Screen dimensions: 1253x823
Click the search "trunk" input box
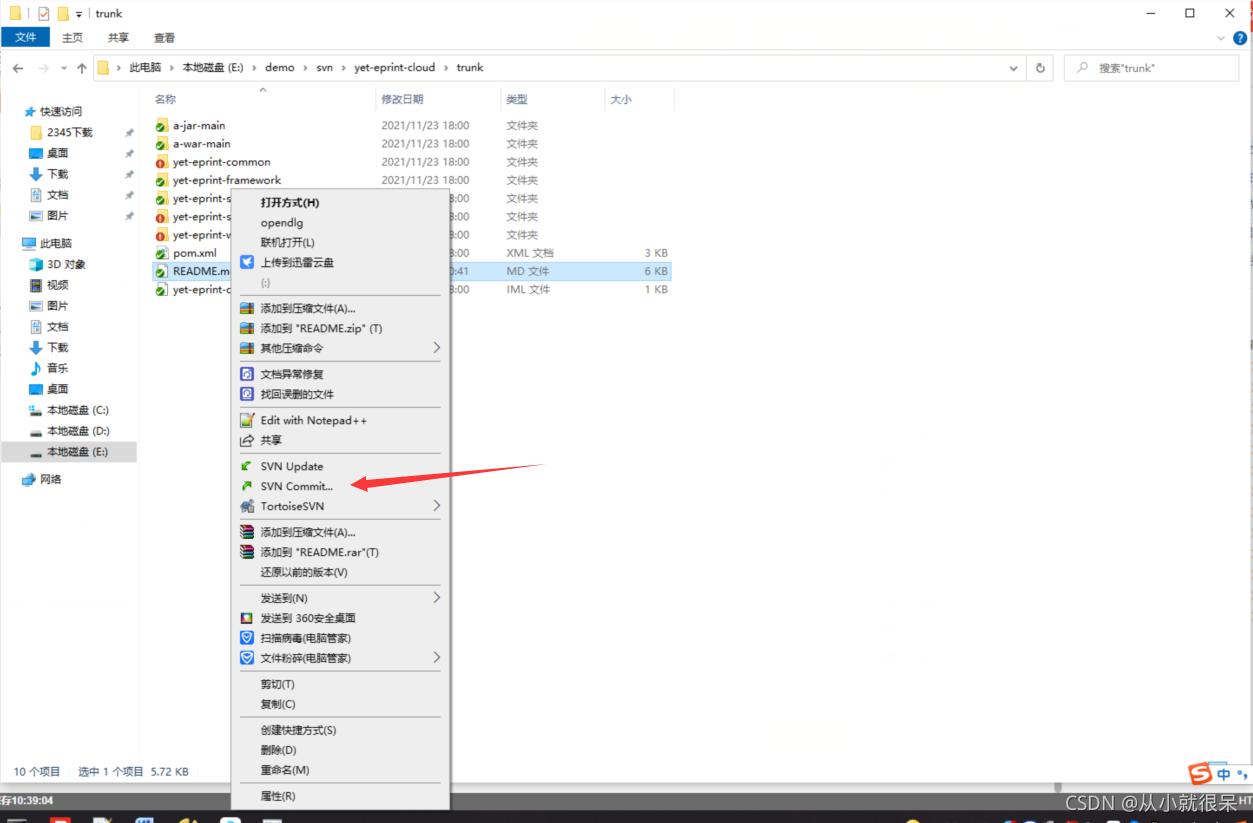point(1152,68)
